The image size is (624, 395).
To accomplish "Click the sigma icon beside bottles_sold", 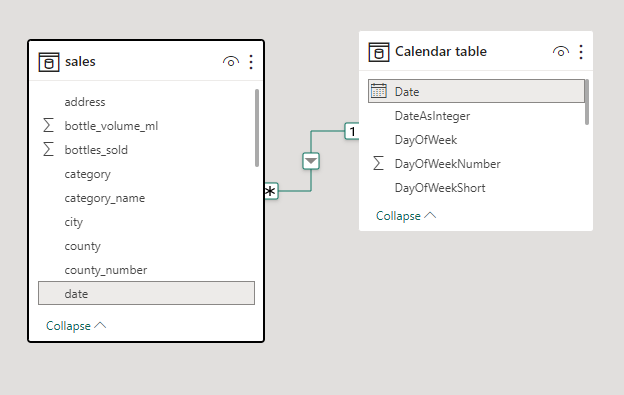I will click(x=48, y=150).
